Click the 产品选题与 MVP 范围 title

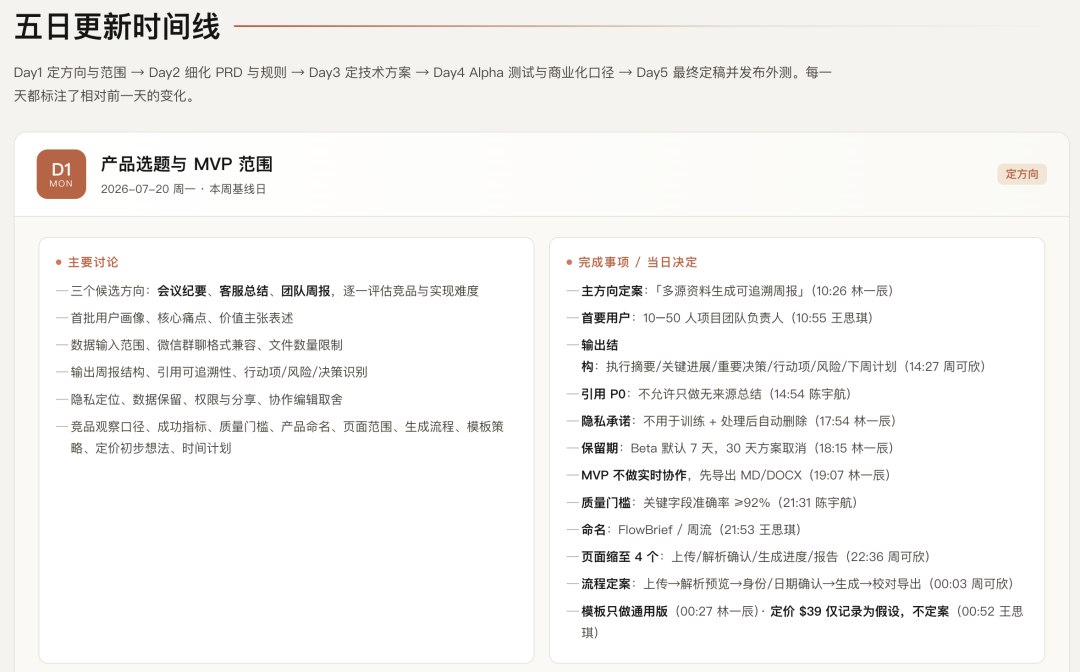187,164
